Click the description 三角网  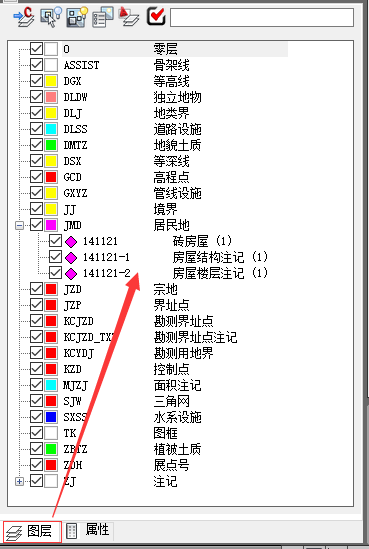click(x=172, y=401)
